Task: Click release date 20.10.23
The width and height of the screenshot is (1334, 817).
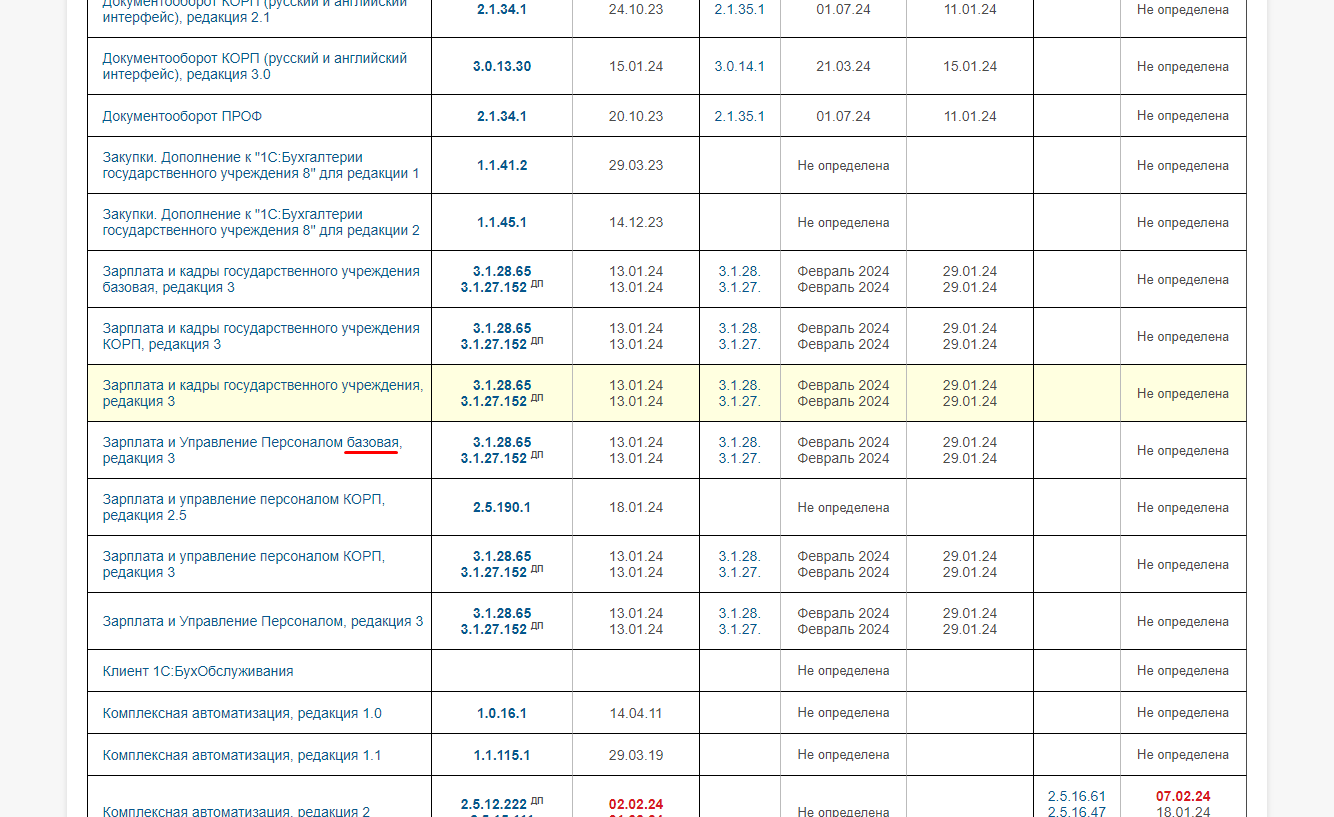Action: [636, 116]
